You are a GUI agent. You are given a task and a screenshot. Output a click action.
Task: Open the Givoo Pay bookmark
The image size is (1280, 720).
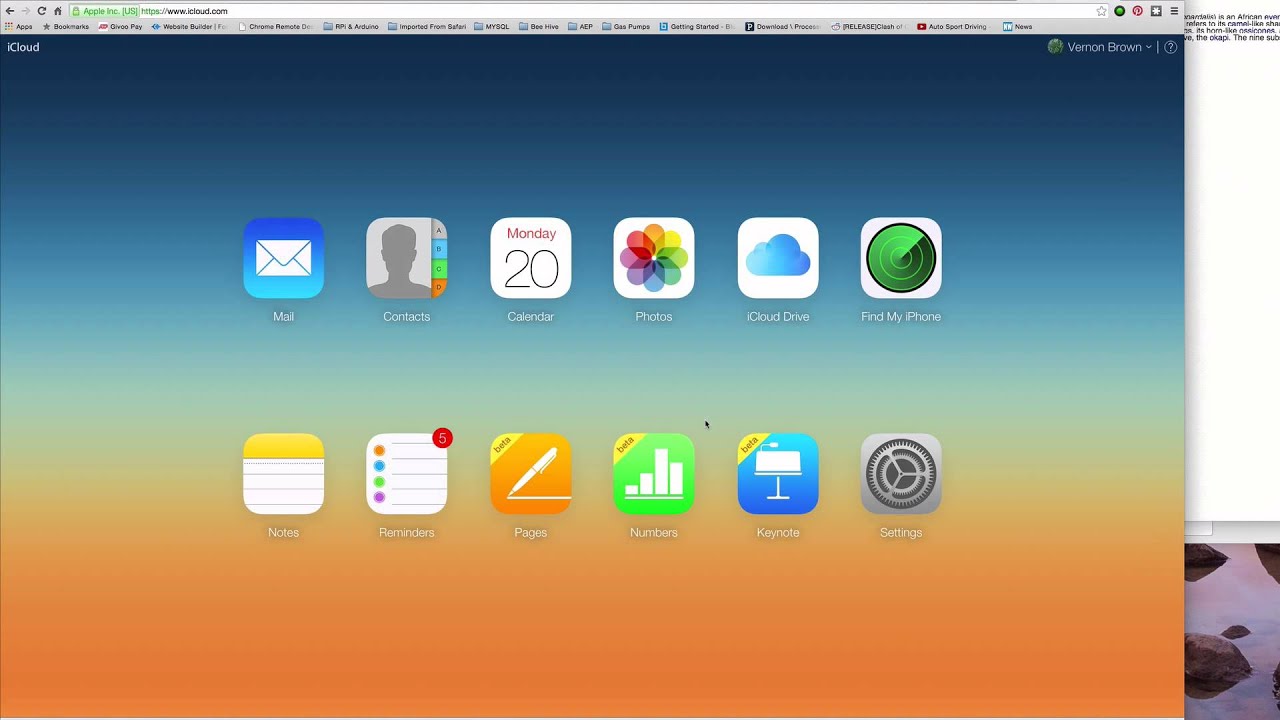tap(120, 27)
